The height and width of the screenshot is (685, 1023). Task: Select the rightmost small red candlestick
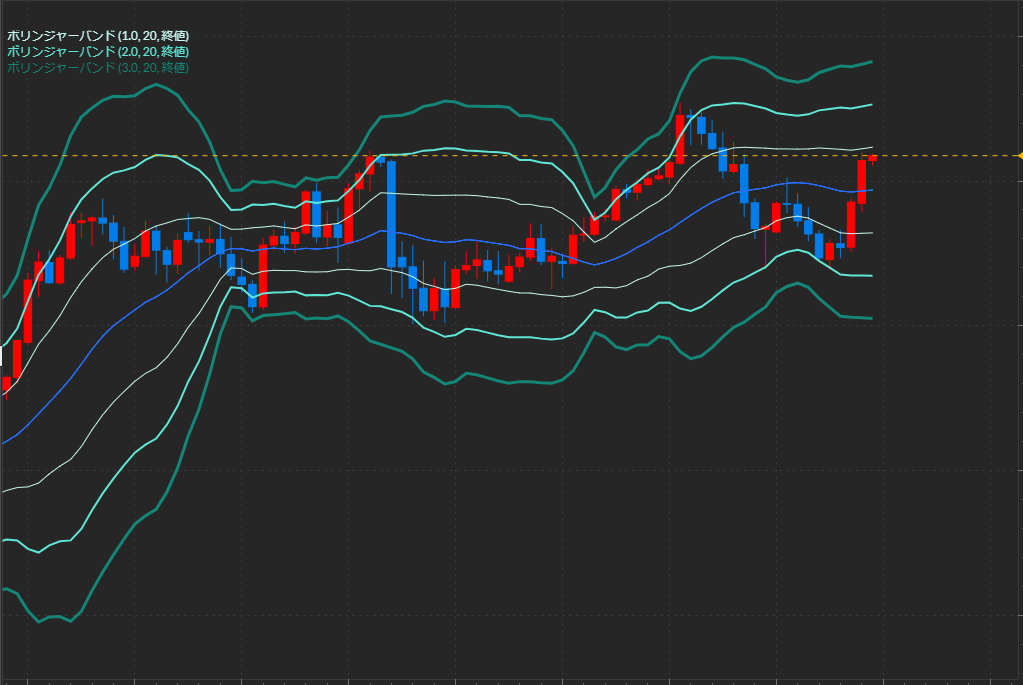click(873, 158)
